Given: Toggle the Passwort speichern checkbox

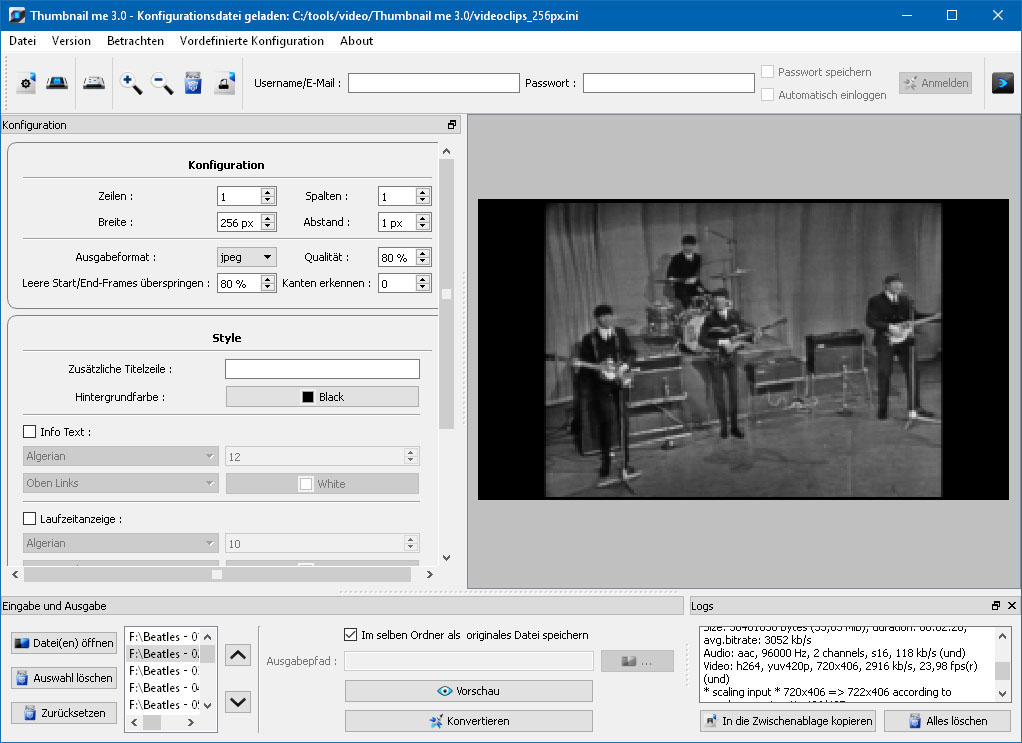Looking at the screenshot, I should (x=768, y=72).
